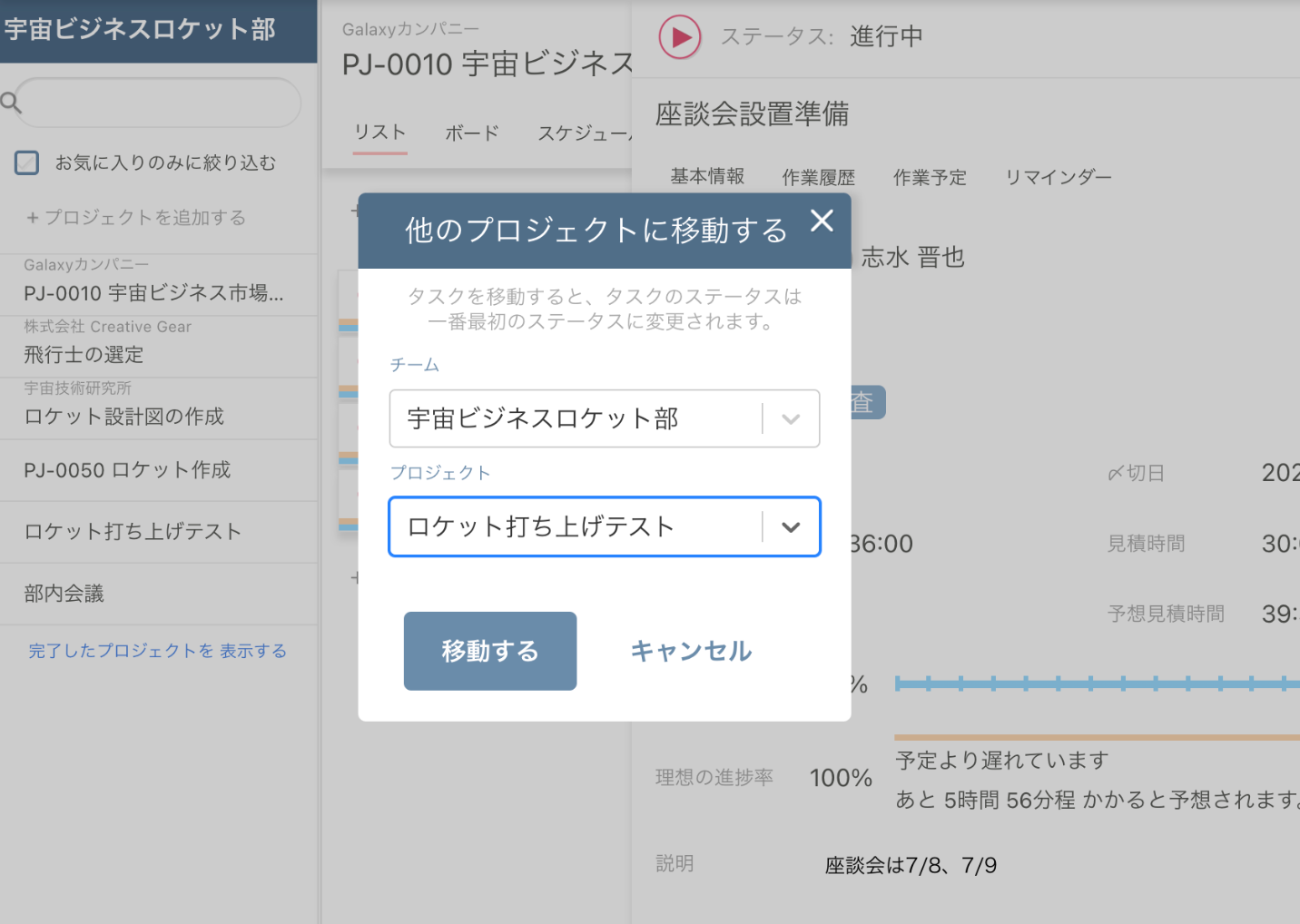Click the チーム dropdown chevron
This screenshot has height=924, width=1300.
coord(791,418)
